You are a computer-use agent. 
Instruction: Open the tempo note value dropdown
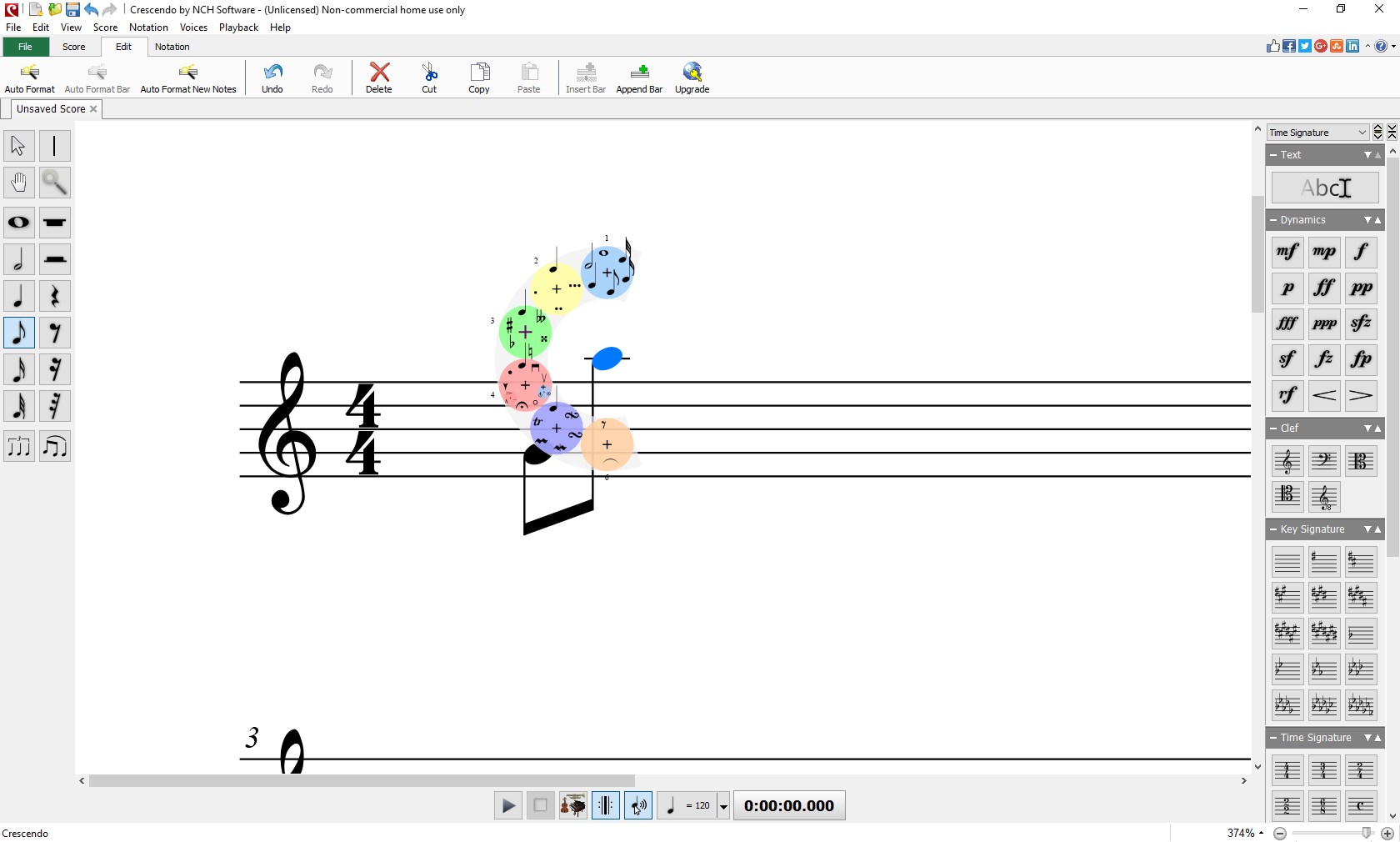722,805
